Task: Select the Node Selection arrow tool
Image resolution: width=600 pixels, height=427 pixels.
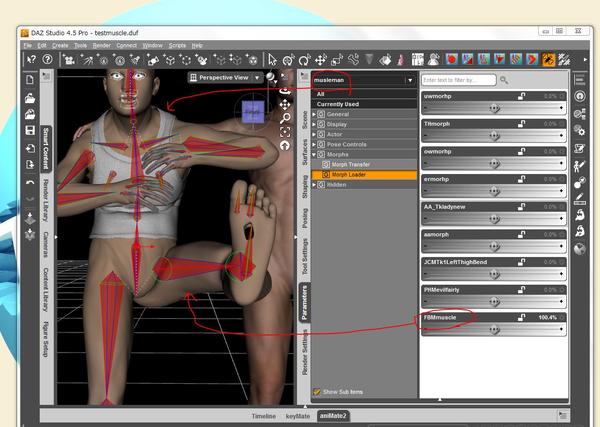Action: tap(272, 60)
